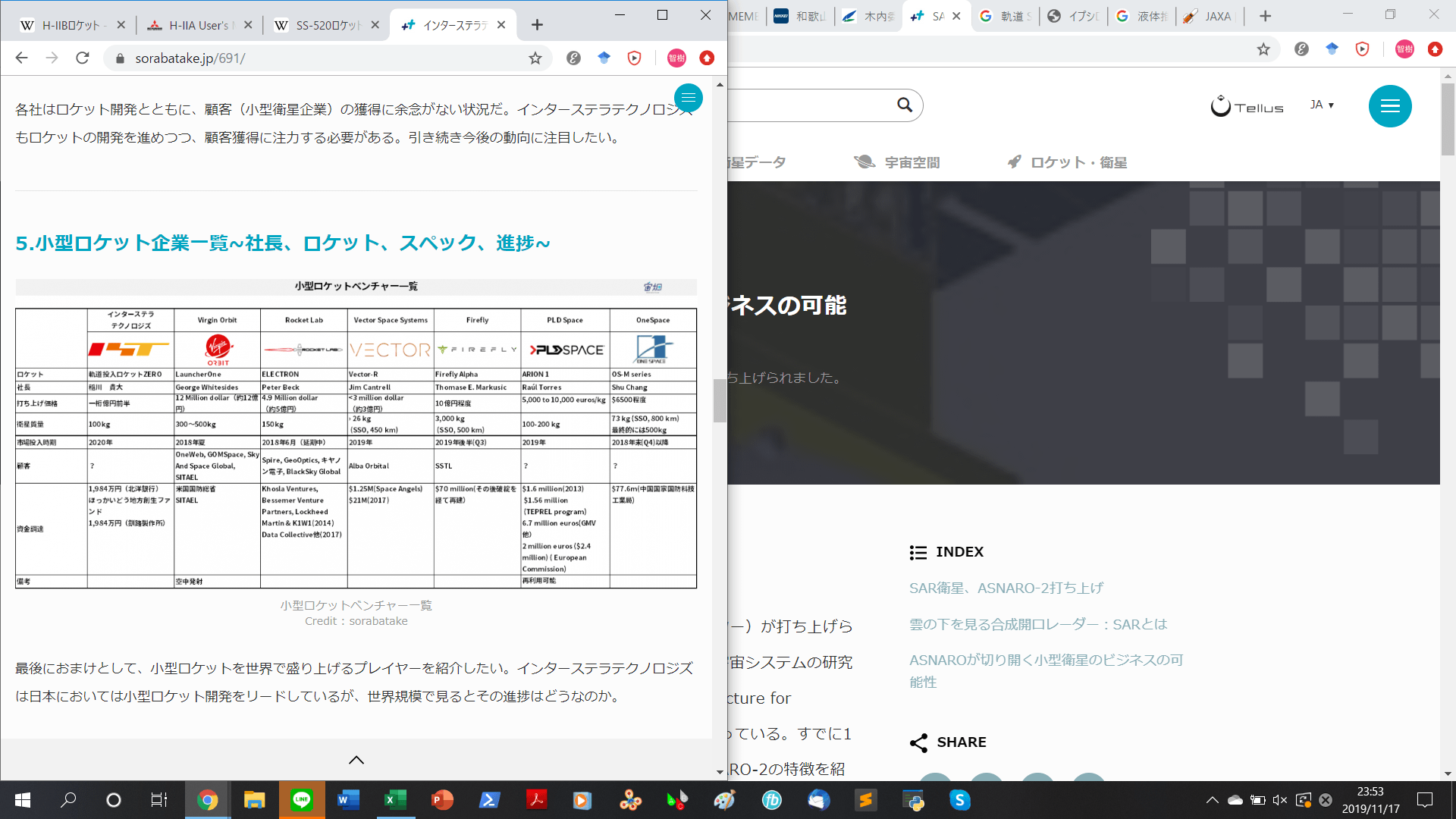The width and height of the screenshot is (1456, 819).
Task: Open the Windows Start menu
Action: [23, 800]
